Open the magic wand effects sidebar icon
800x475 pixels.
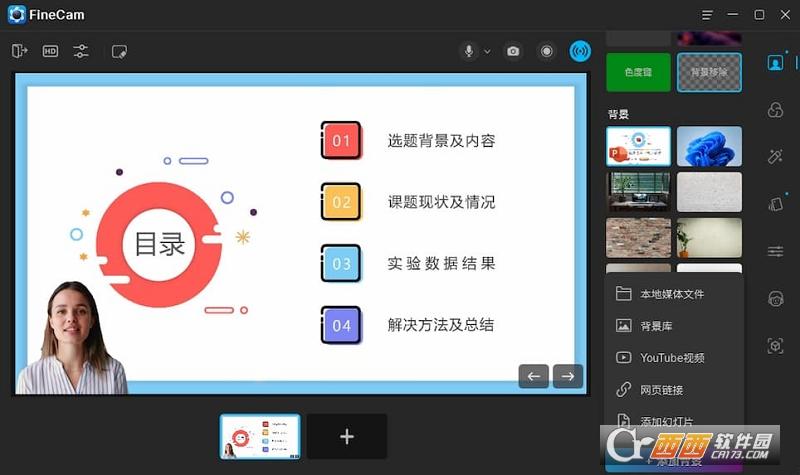[776, 156]
